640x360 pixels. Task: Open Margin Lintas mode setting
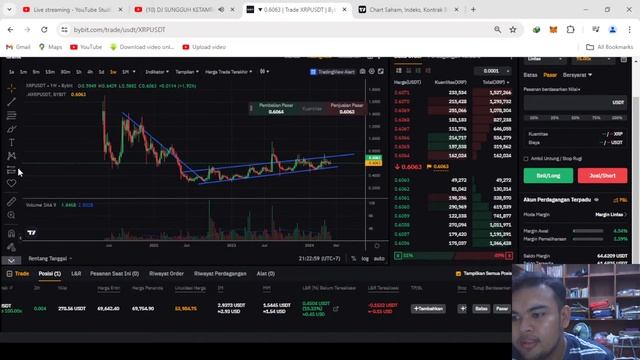point(611,214)
